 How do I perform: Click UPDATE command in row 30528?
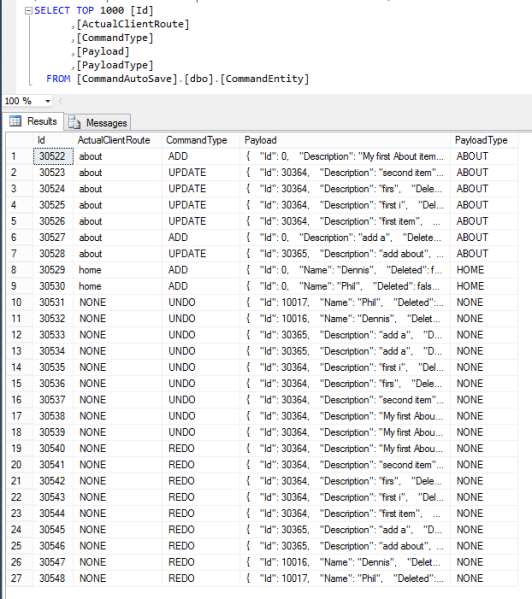click(x=201, y=254)
